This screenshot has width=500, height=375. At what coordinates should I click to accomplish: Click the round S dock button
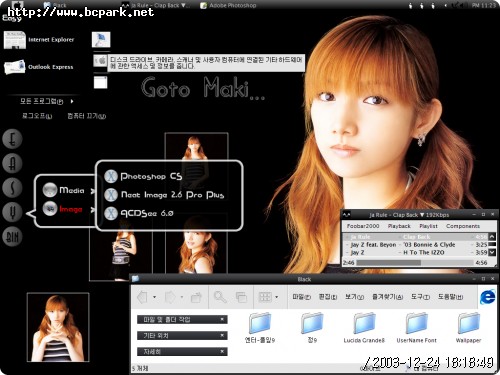coord(12,188)
